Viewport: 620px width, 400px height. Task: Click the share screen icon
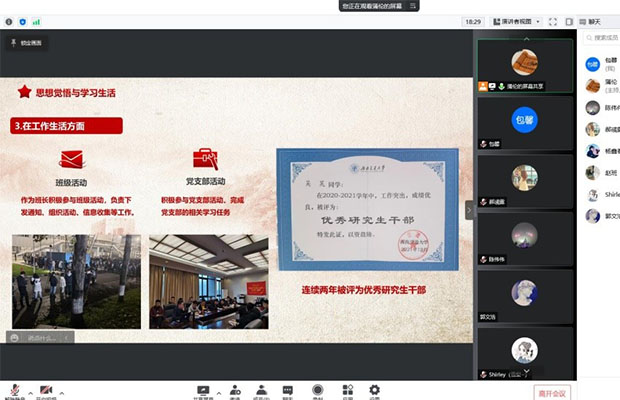pos(203,390)
